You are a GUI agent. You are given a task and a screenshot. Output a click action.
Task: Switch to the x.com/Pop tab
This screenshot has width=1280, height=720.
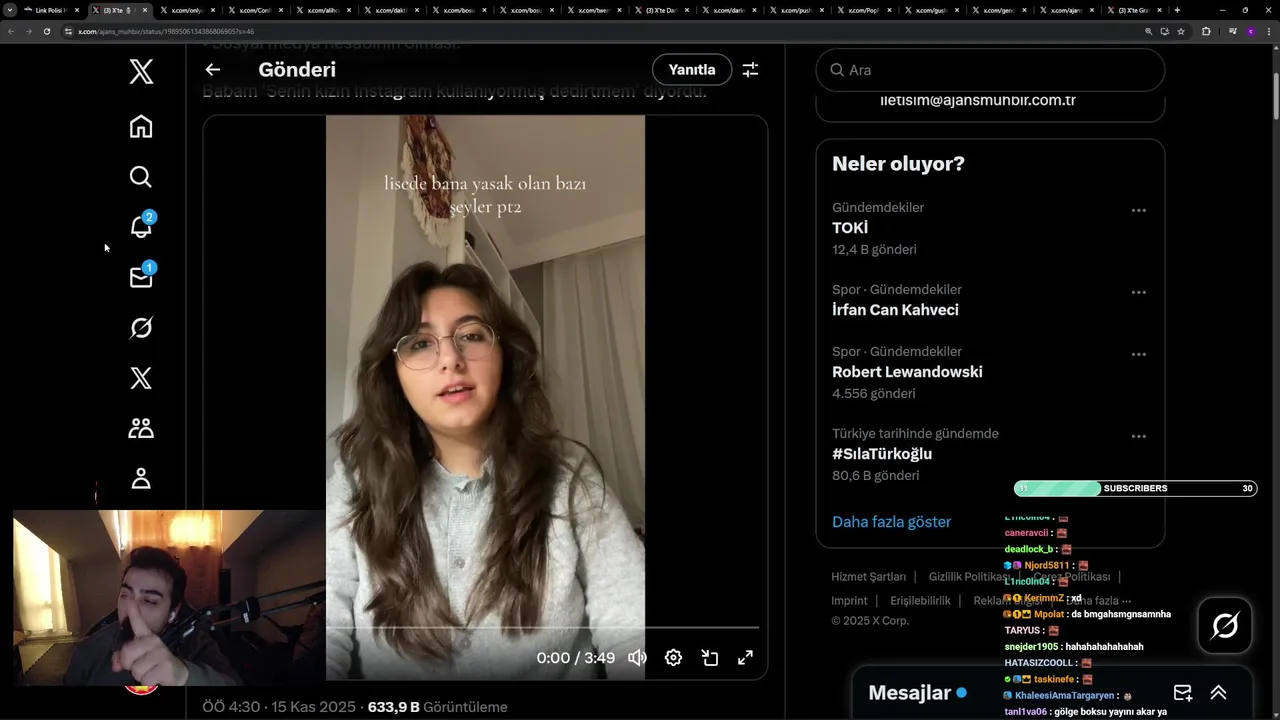(864, 10)
